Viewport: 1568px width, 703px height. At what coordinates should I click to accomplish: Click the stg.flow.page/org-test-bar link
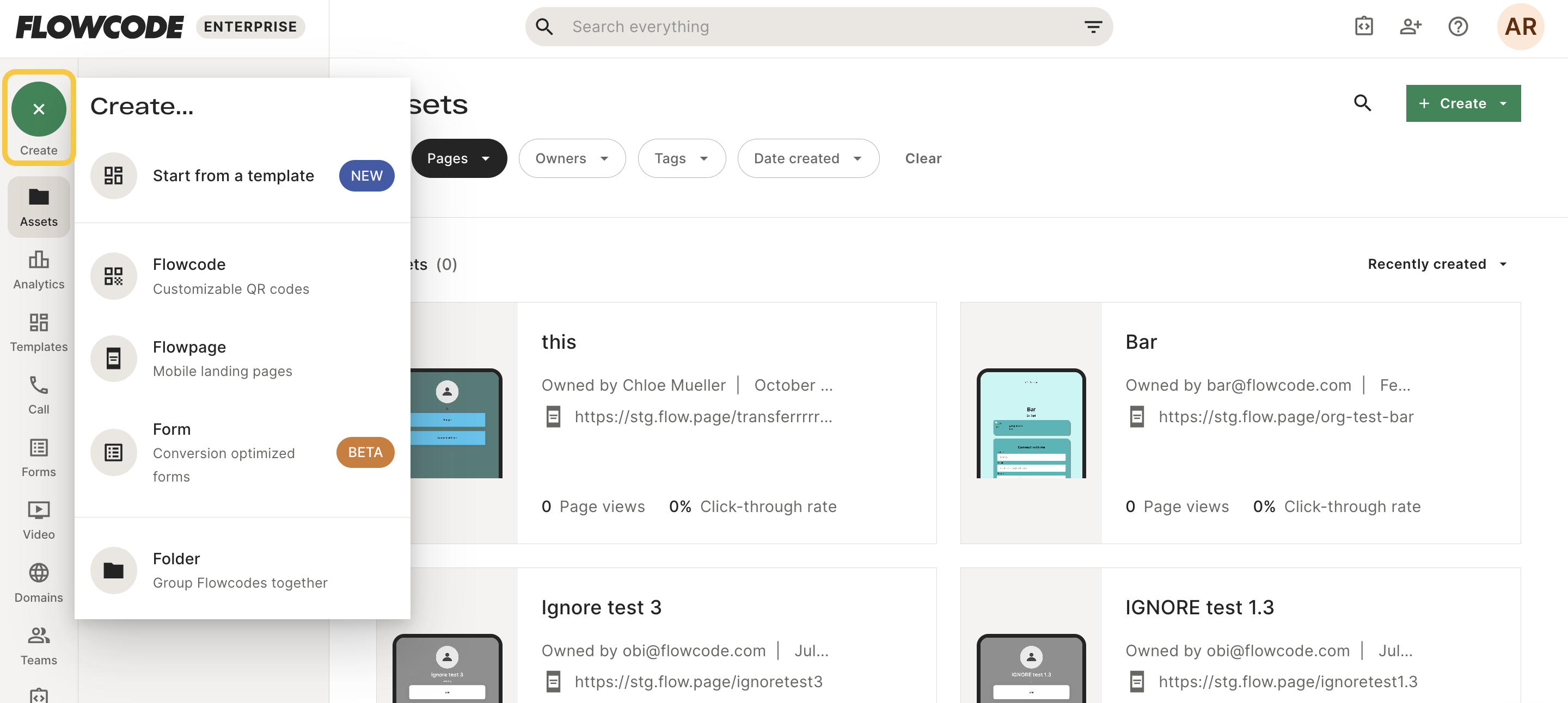[x=1285, y=417]
